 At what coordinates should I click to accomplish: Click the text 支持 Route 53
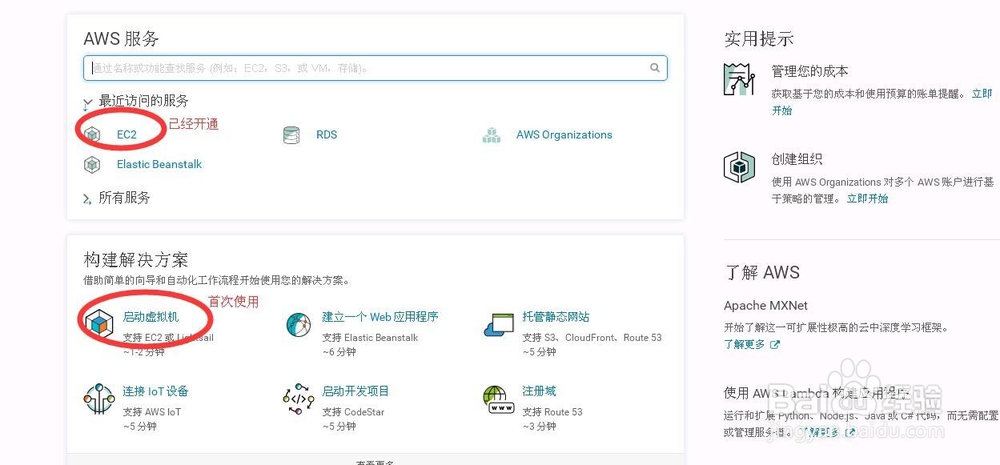552,412
